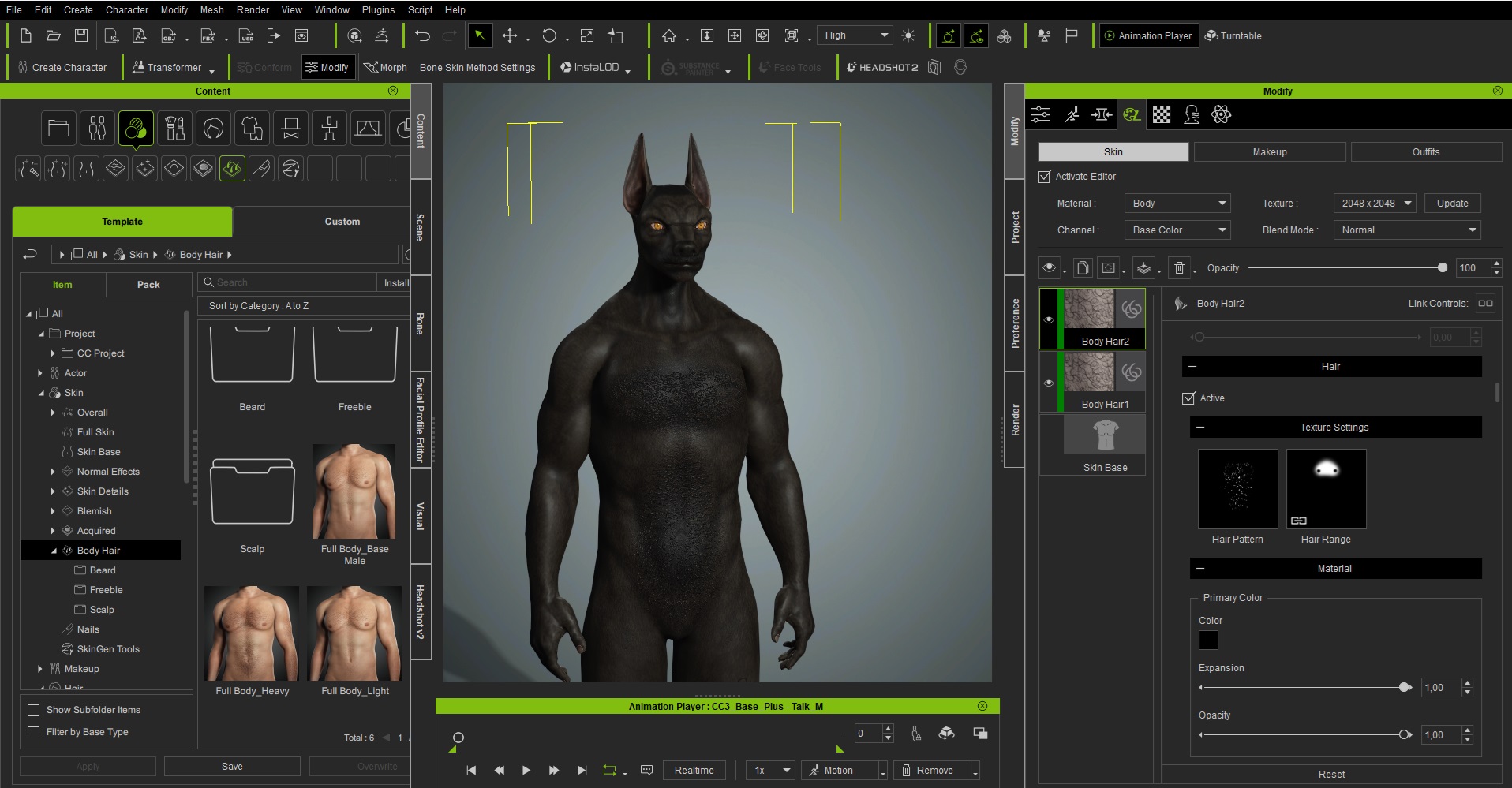
Task: Select the arrow selection tool
Action: 480,35
